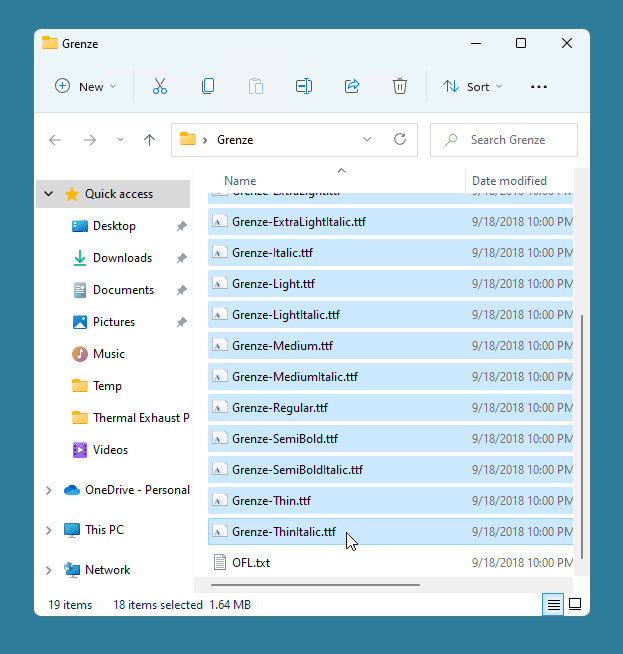The image size is (623, 654).
Task: Click the Delete trash can icon
Action: click(399, 86)
